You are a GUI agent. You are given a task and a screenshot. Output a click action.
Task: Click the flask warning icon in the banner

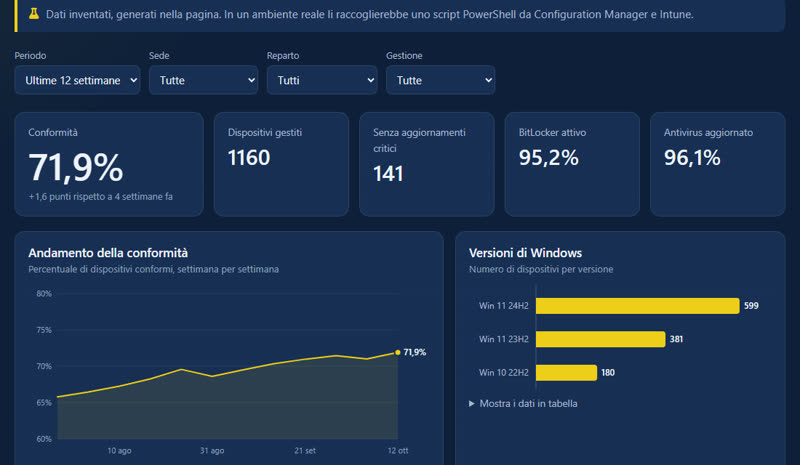click(x=34, y=14)
